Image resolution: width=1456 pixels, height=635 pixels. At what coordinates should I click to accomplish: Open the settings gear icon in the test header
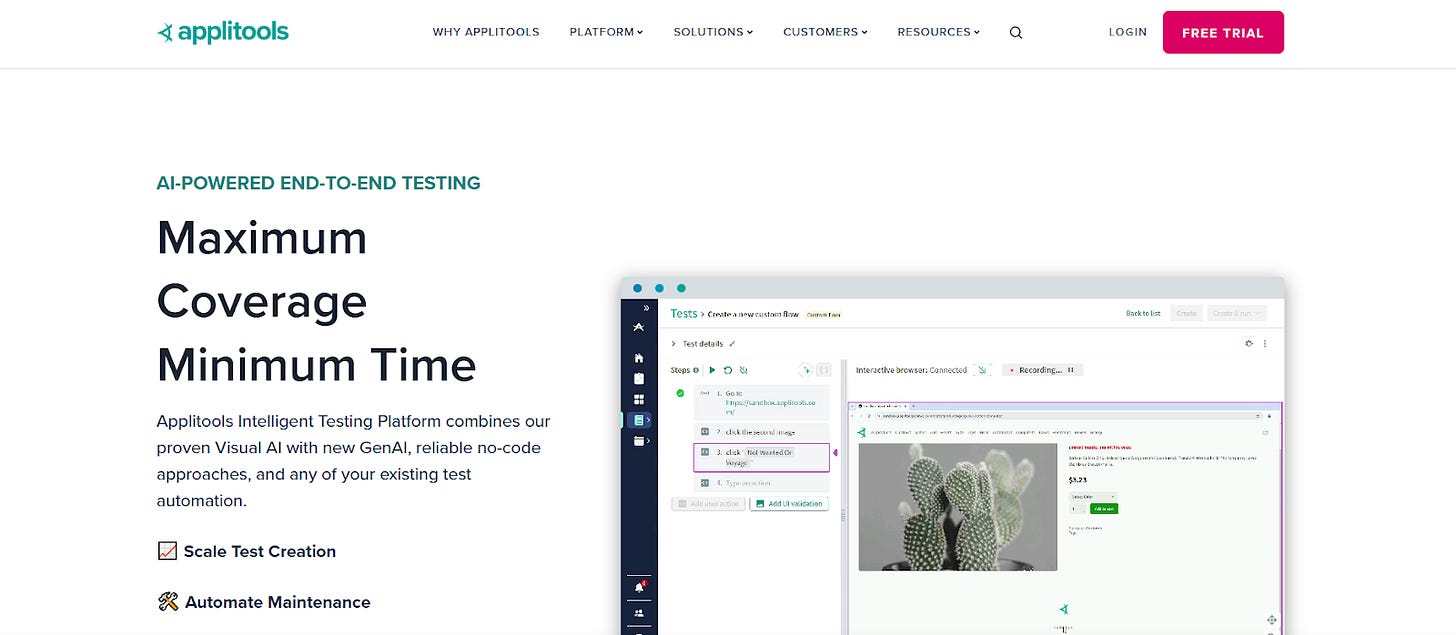click(1249, 343)
